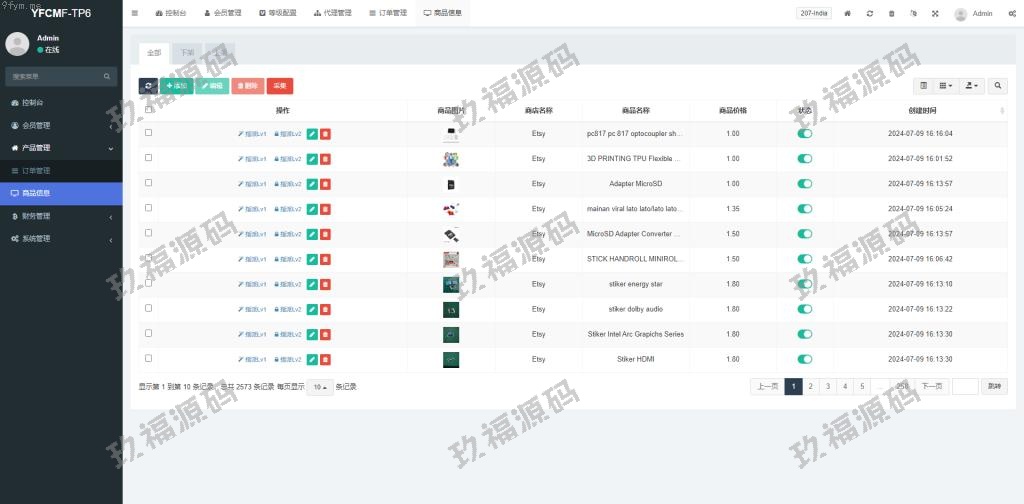
Task: Click the dark refresh button above table
Action: [148, 86]
